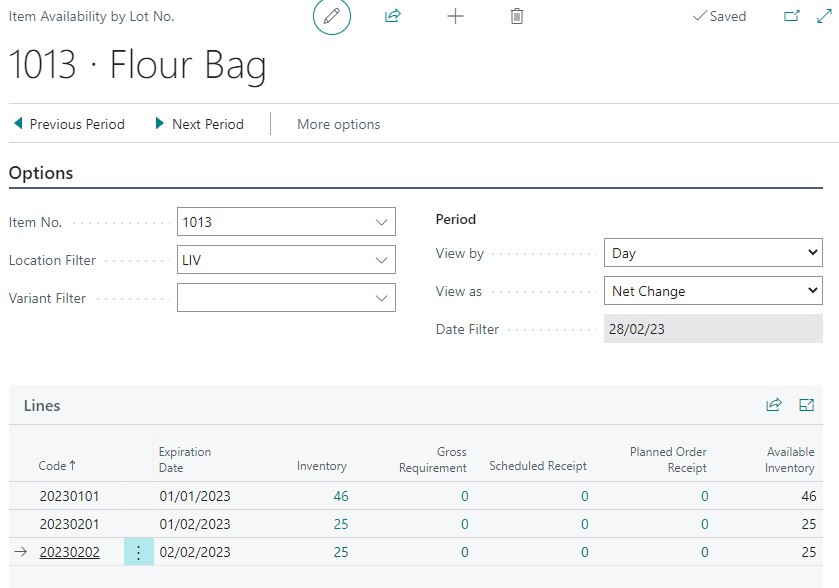Select lot code 20230201 cell
Screen dimensions: 839x588
pos(70,524)
